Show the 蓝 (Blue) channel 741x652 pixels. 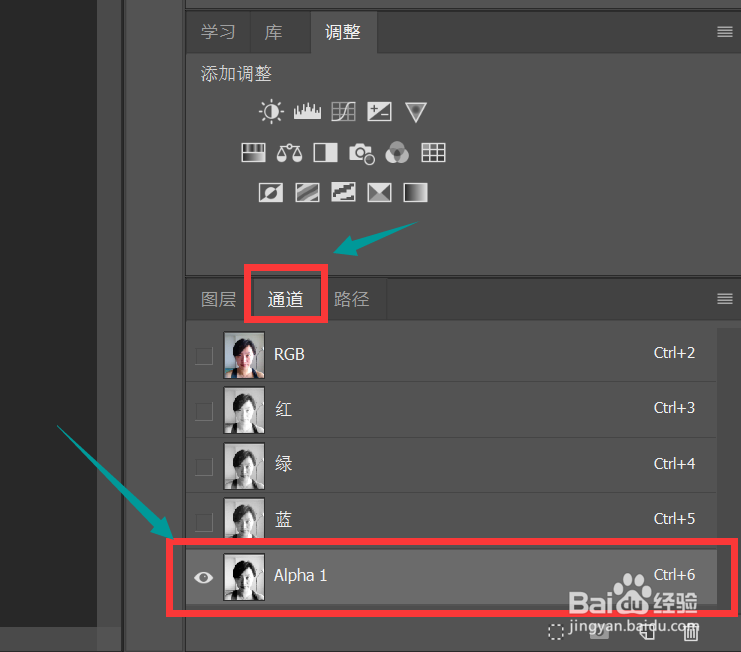[204, 522]
